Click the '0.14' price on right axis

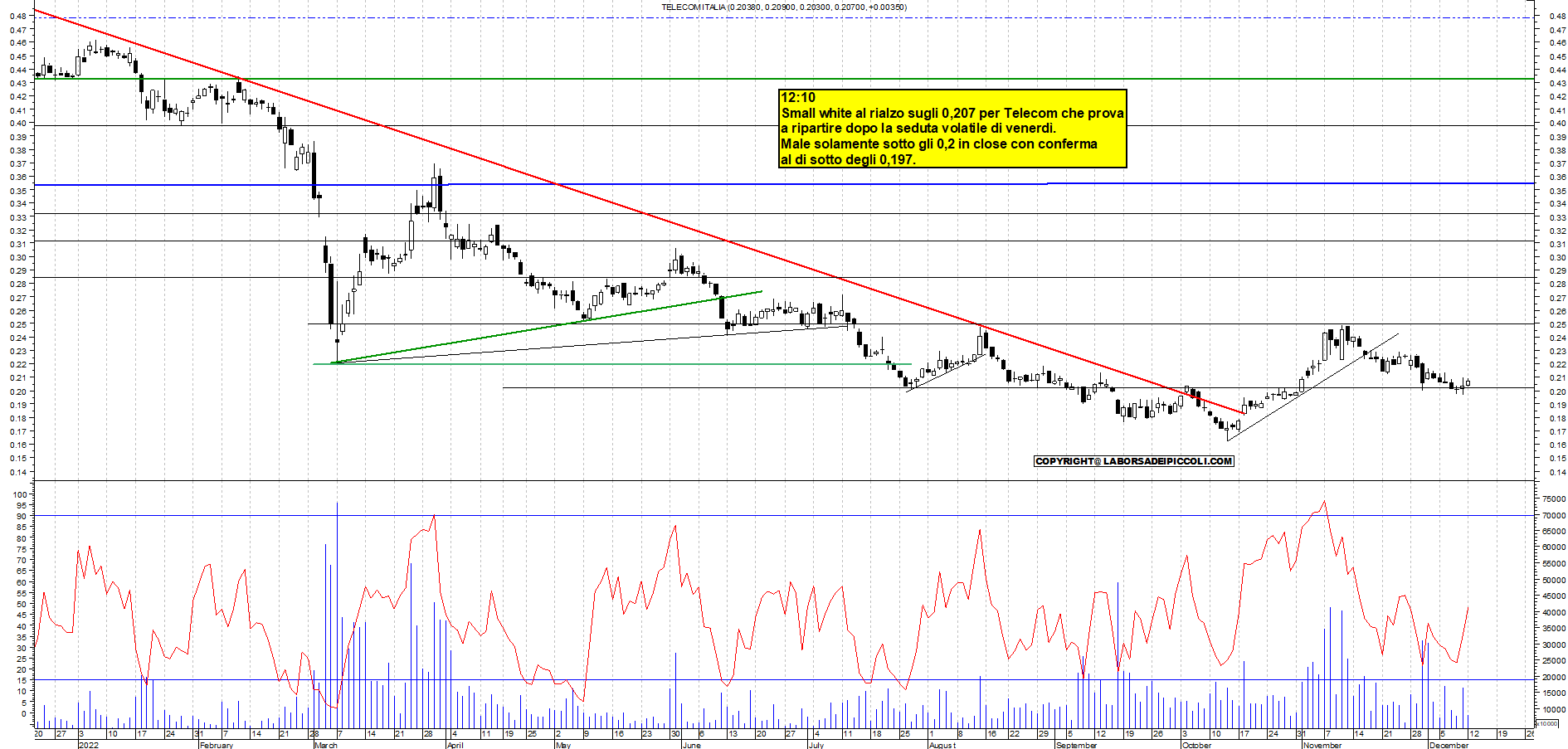pyautogui.click(x=1556, y=472)
